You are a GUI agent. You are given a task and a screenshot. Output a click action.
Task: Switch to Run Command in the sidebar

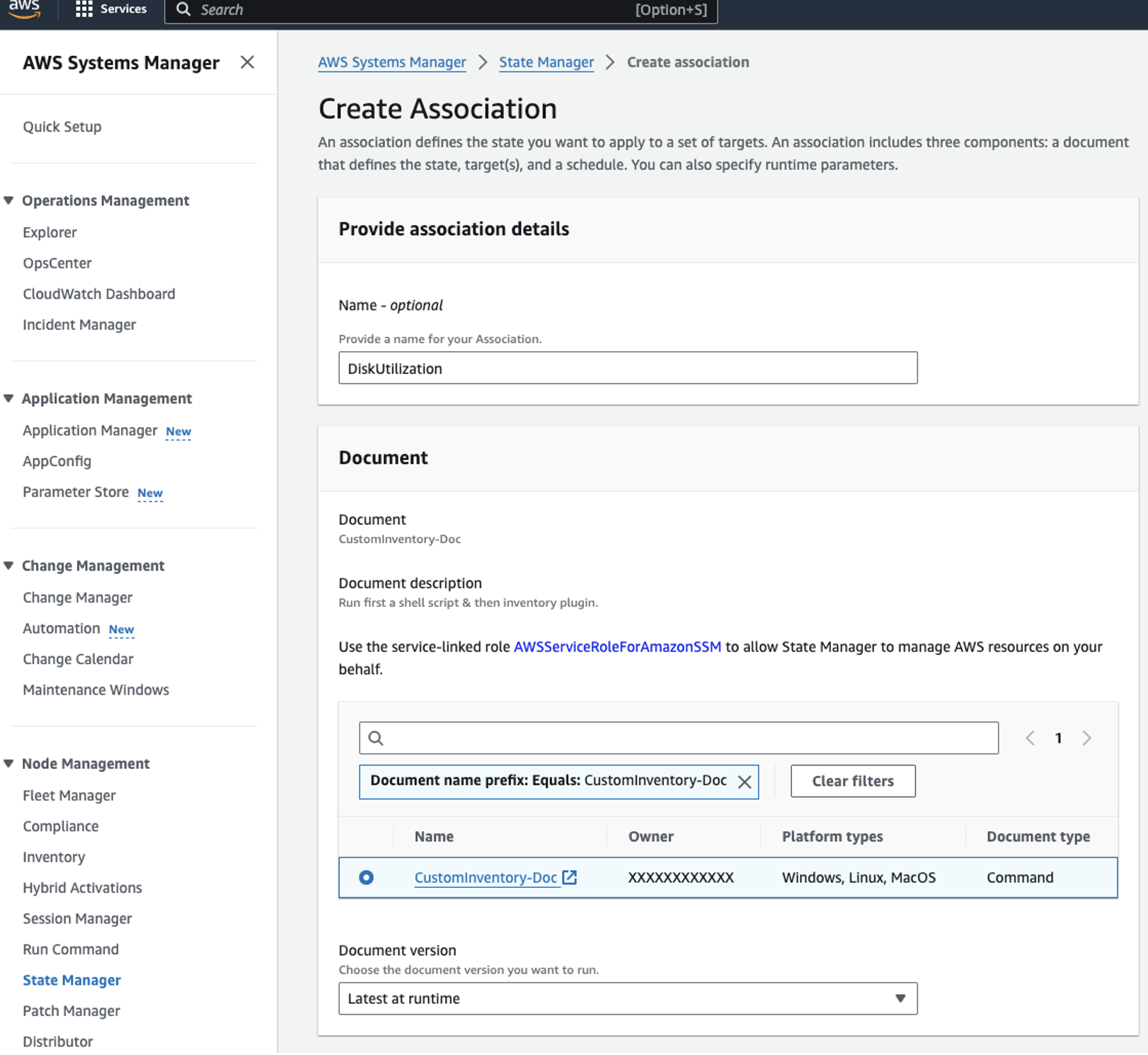[70, 949]
